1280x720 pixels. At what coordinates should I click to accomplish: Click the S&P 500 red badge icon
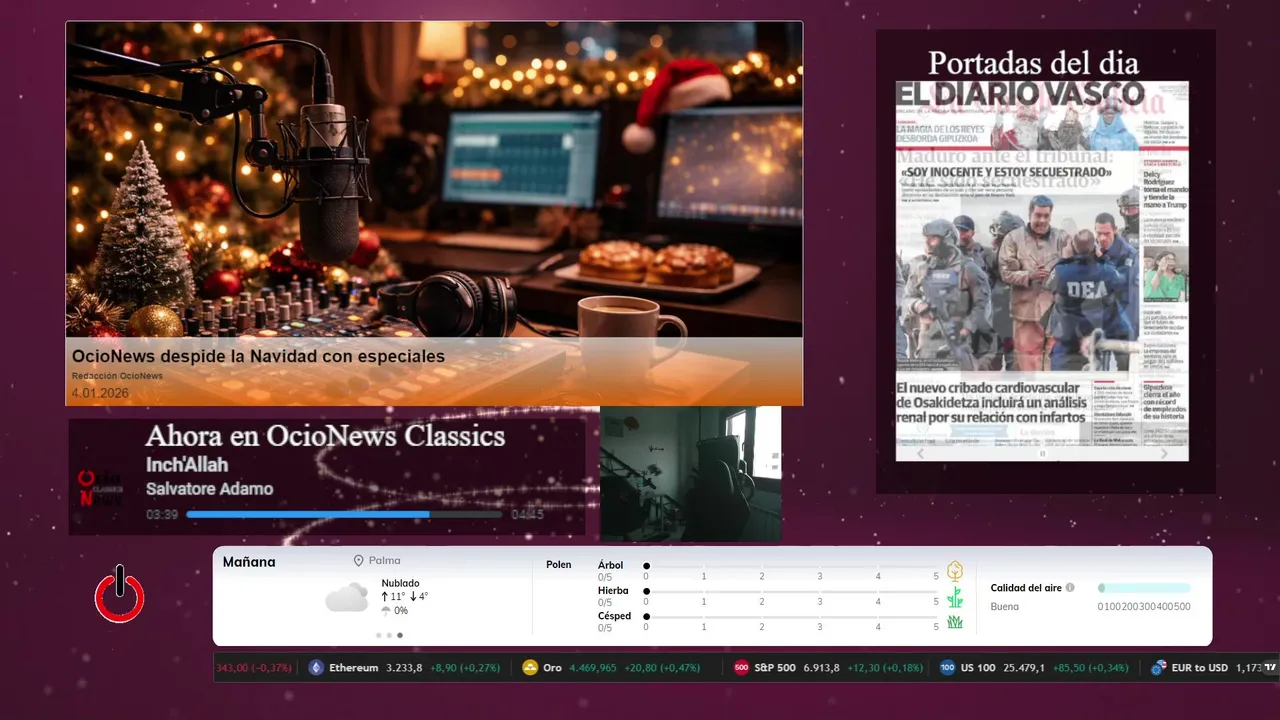pos(741,668)
